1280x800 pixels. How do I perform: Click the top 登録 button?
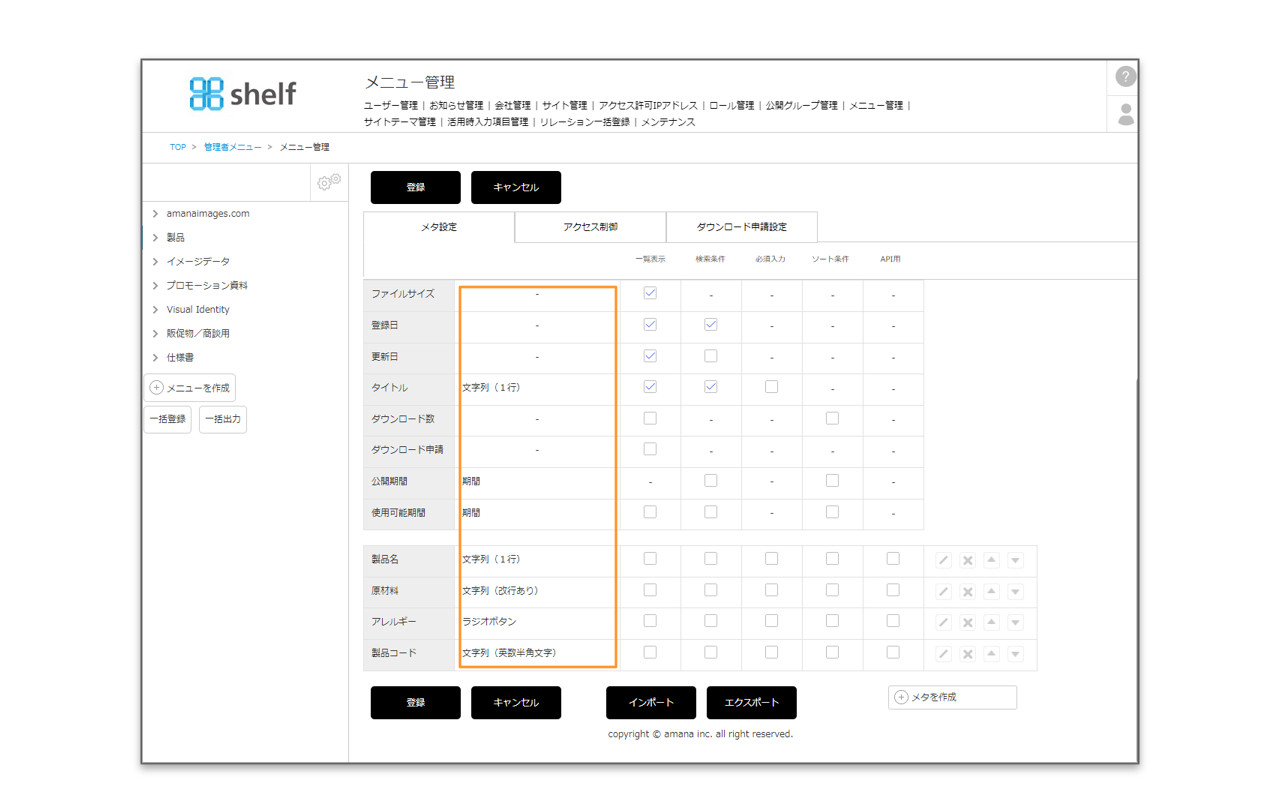416,187
